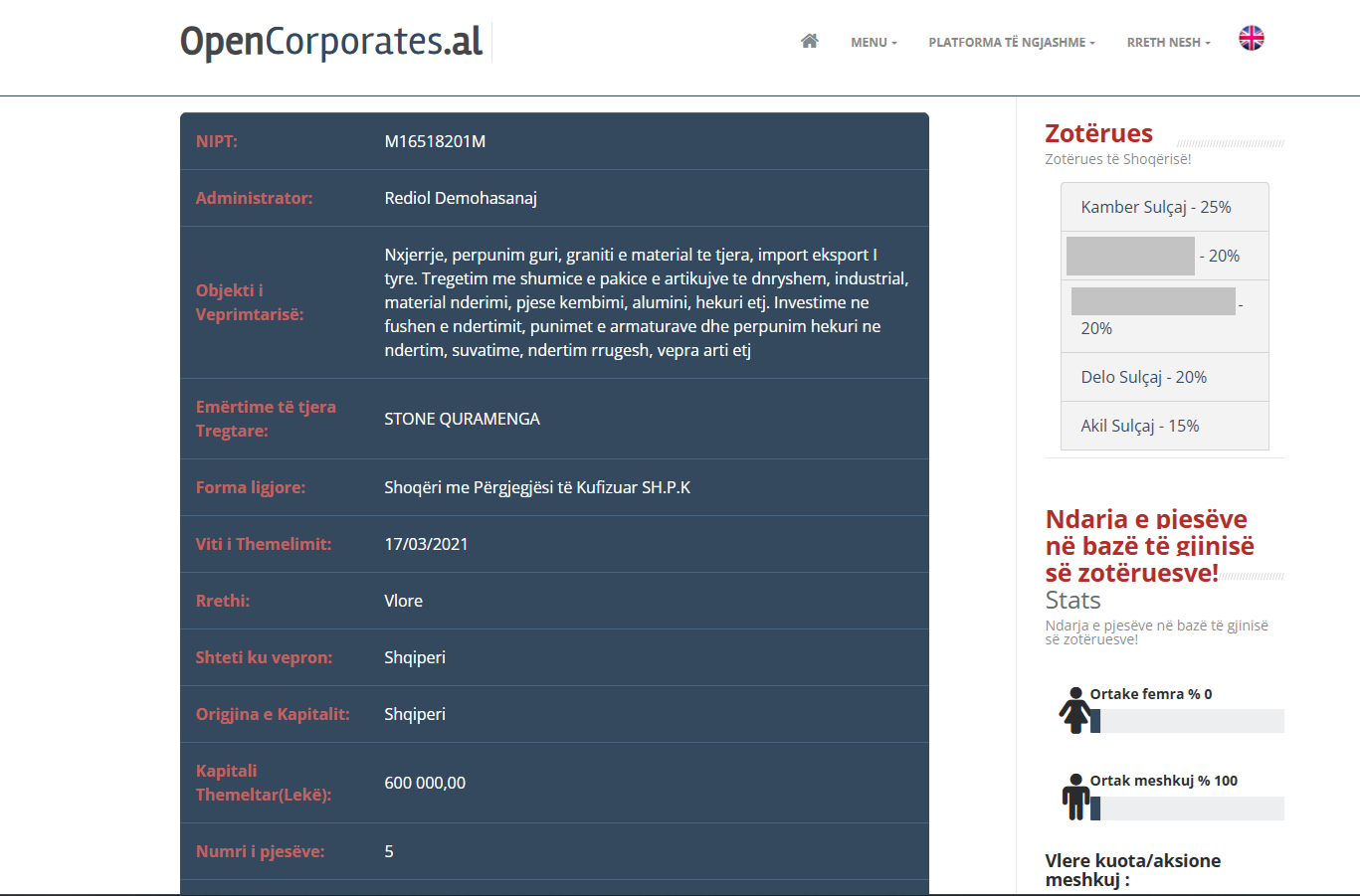Expand the PLATFORMA TË NGJASHME dropdown

pos(1011,43)
